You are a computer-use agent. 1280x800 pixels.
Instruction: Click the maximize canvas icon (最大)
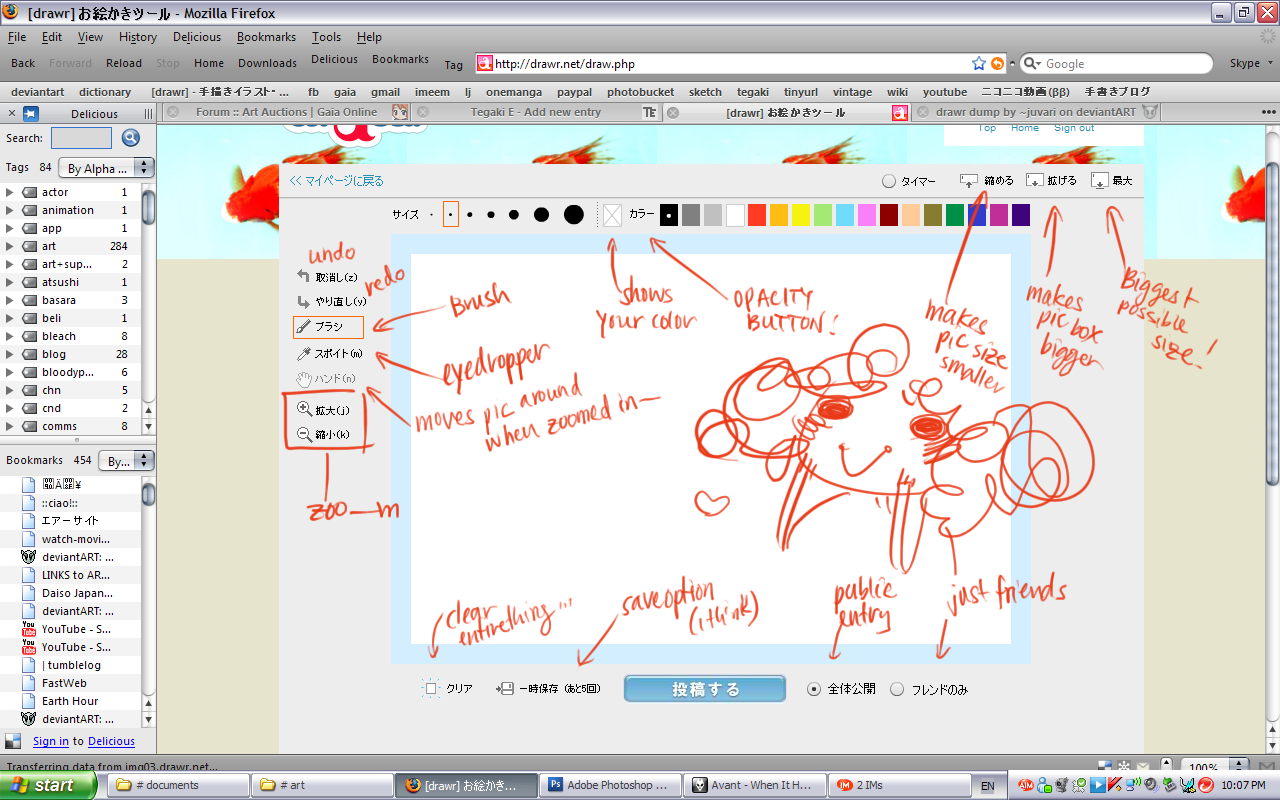click(x=1099, y=181)
